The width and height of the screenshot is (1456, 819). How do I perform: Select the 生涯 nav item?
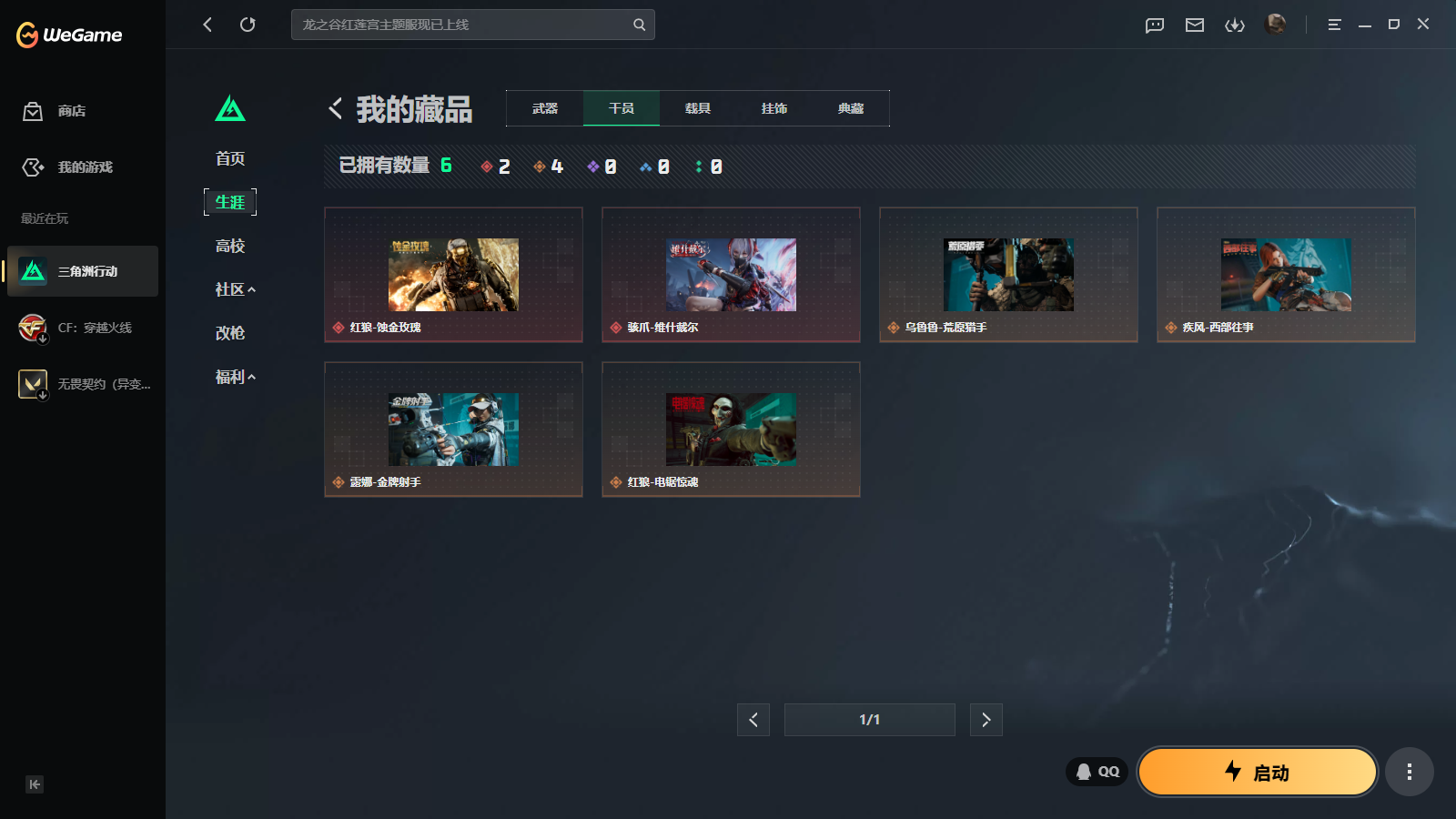pos(230,202)
